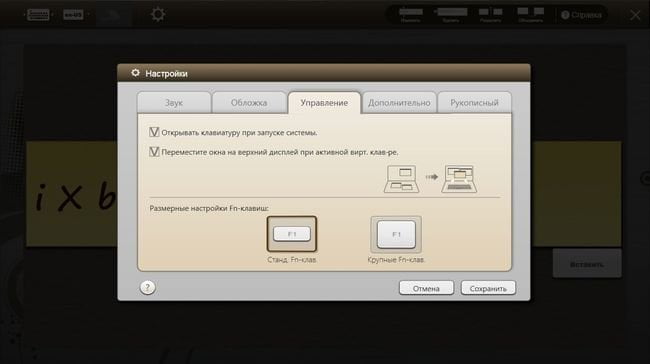Select standard Fn-keys size option
This screenshot has height=364, width=650.
point(292,234)
